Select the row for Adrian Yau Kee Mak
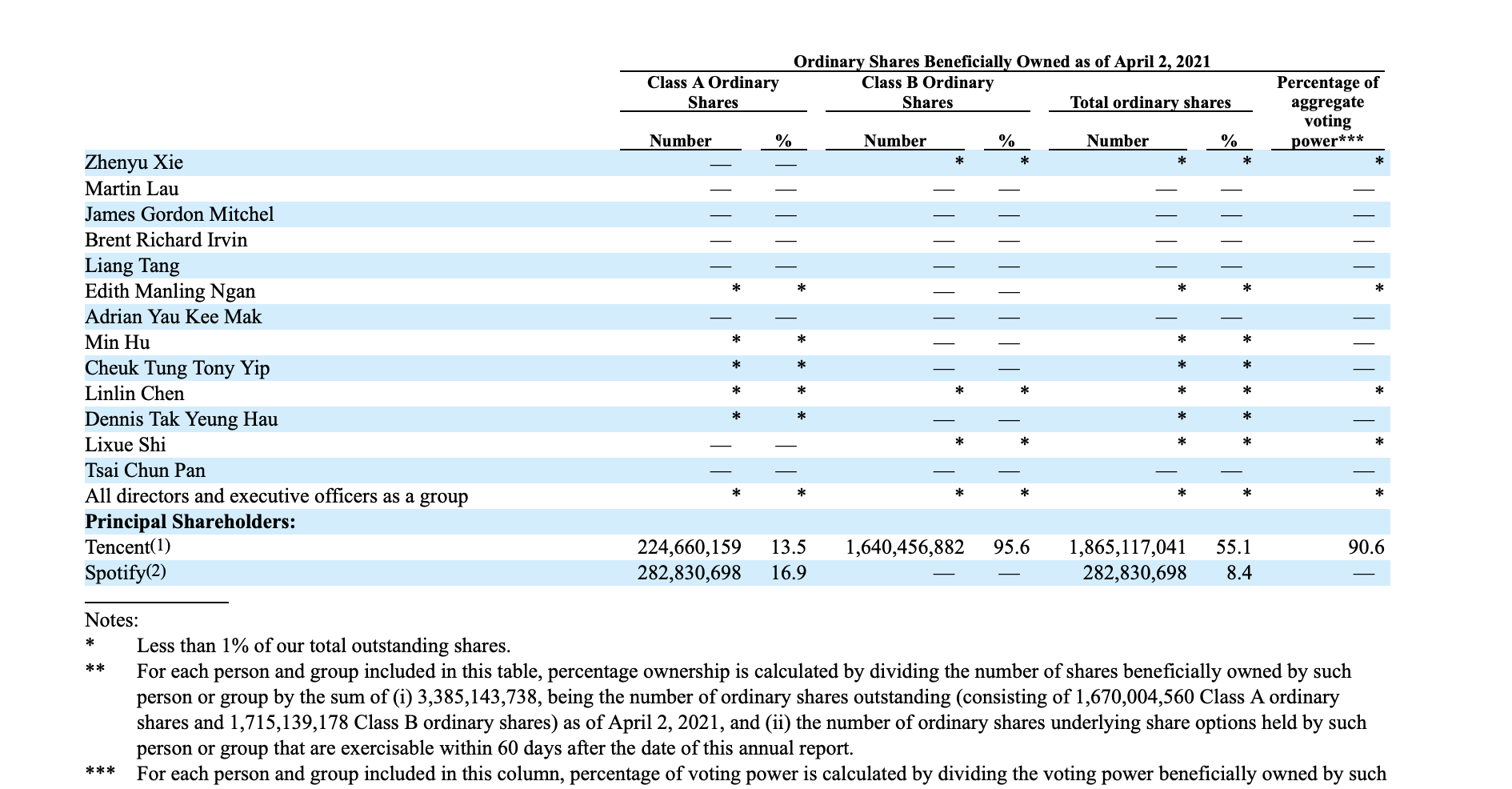The image size is (1512, 789). [x=173, y=317]
